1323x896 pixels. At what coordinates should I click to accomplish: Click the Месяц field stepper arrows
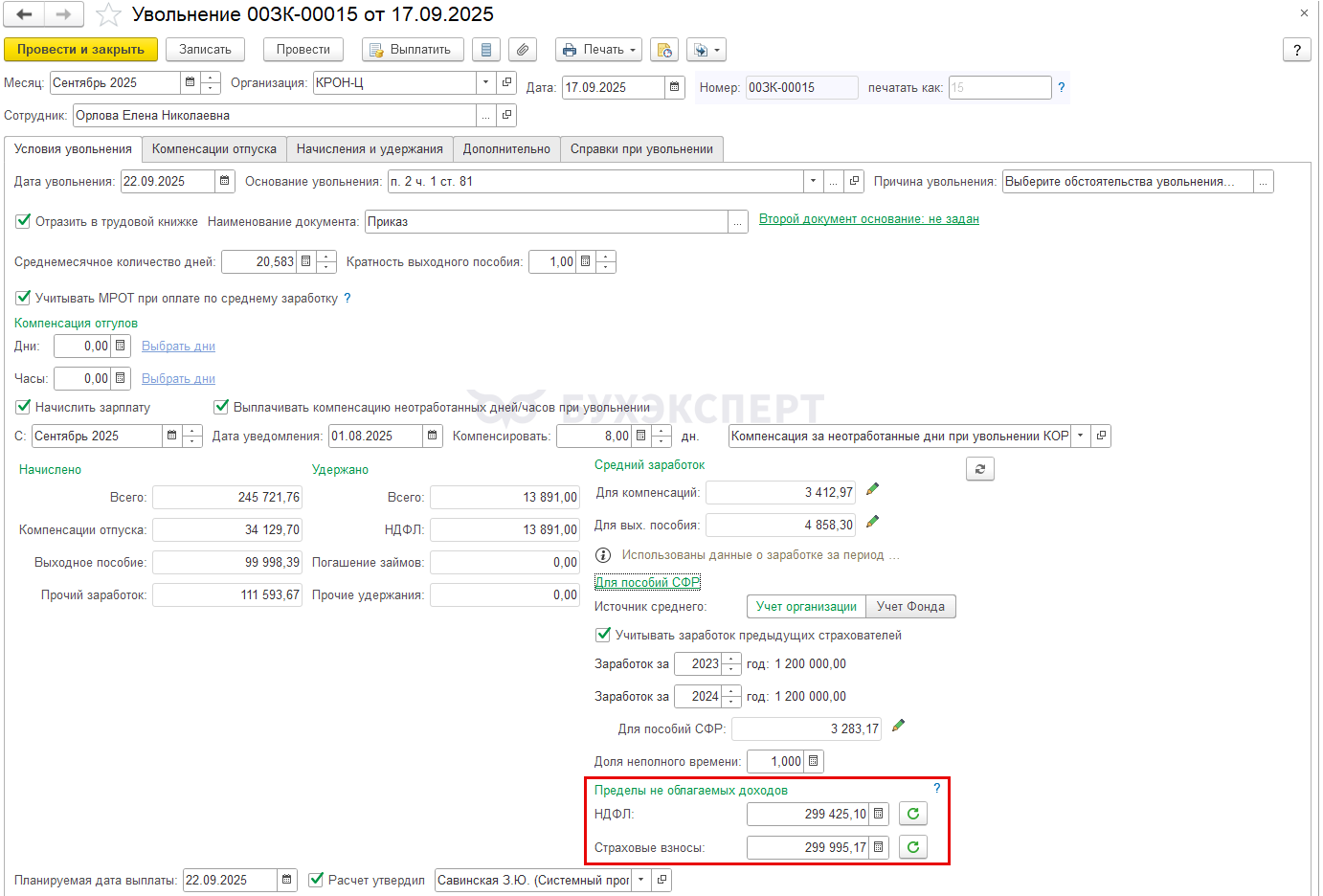(x=211, y=82)
